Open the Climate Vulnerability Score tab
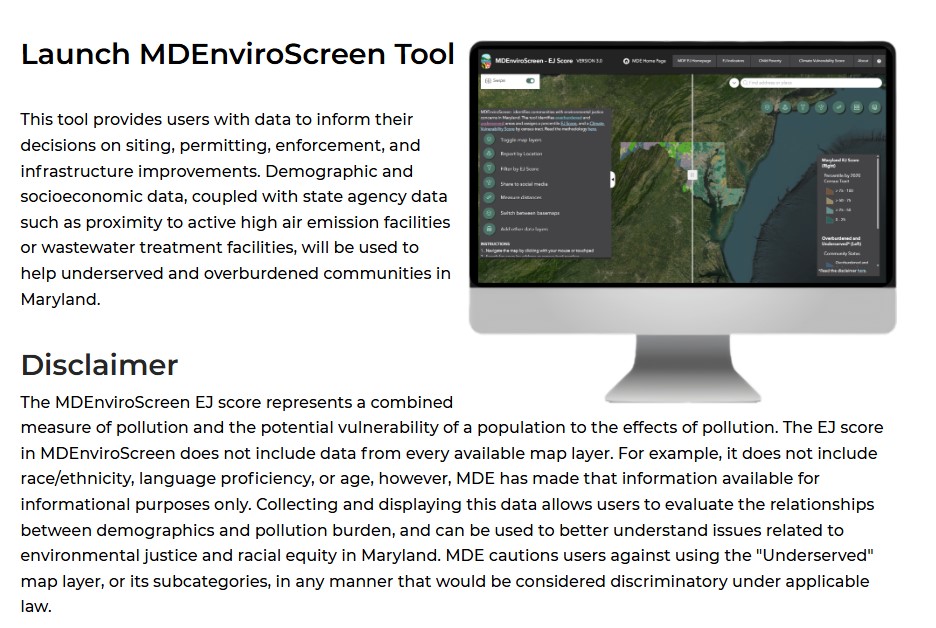936x628 pixels. [821, 61]
